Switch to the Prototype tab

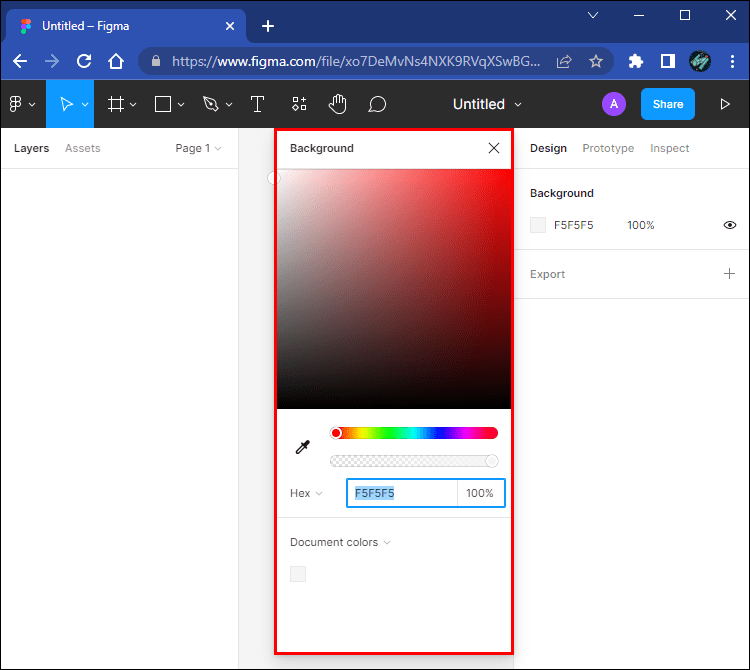pyautogui.click(x=608, y=148)
